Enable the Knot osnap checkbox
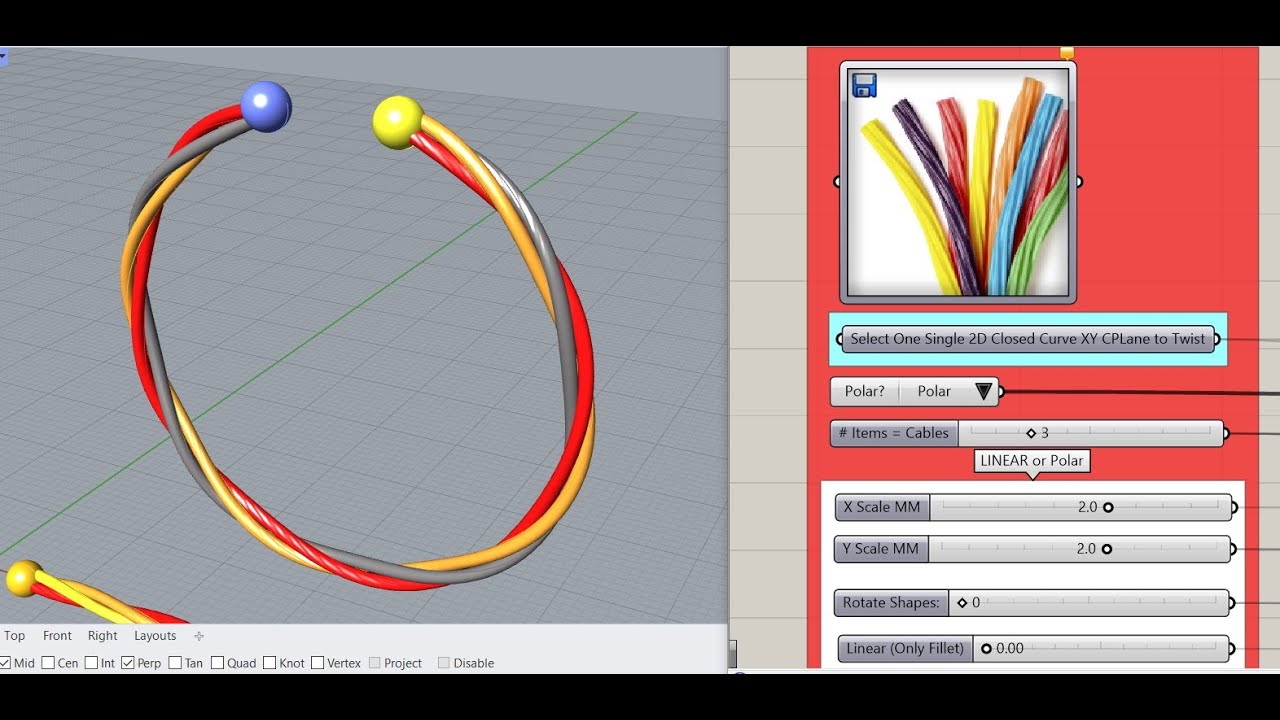Image resolution: width=1280 pixels, height=720 pixels. click(x=269, y=663)
